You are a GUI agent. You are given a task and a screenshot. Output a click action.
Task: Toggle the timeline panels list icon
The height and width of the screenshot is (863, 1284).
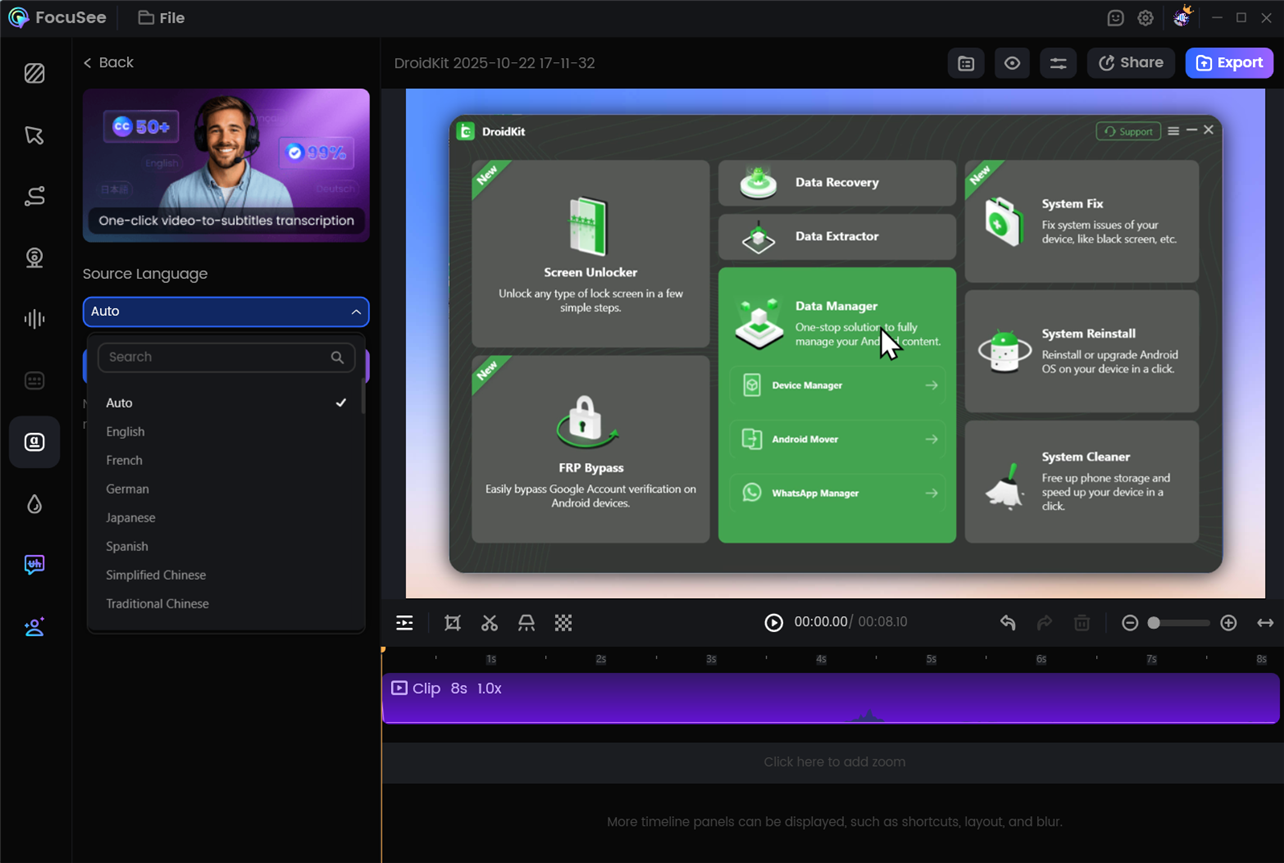click(405, 623)
